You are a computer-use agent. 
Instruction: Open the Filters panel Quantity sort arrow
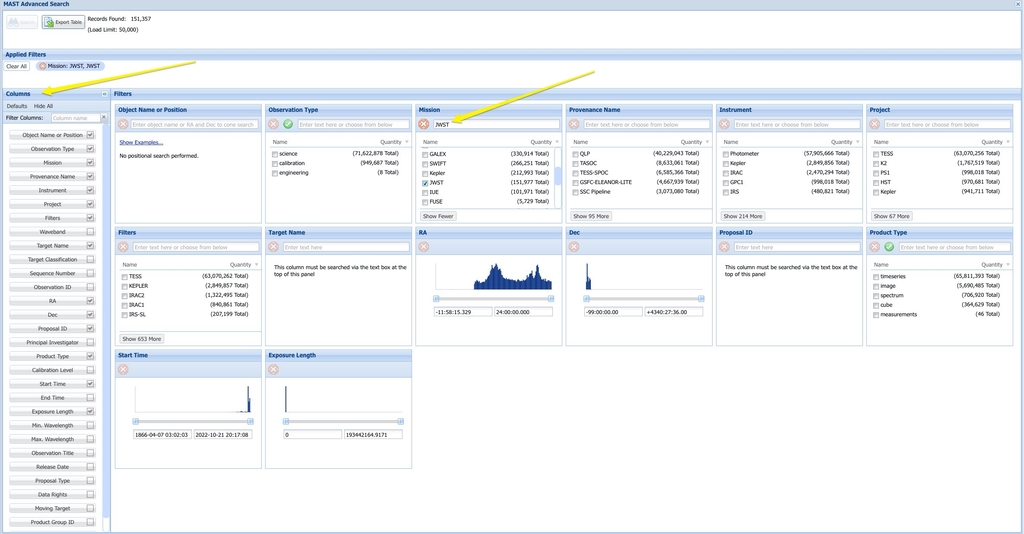[x=257, y=264]
